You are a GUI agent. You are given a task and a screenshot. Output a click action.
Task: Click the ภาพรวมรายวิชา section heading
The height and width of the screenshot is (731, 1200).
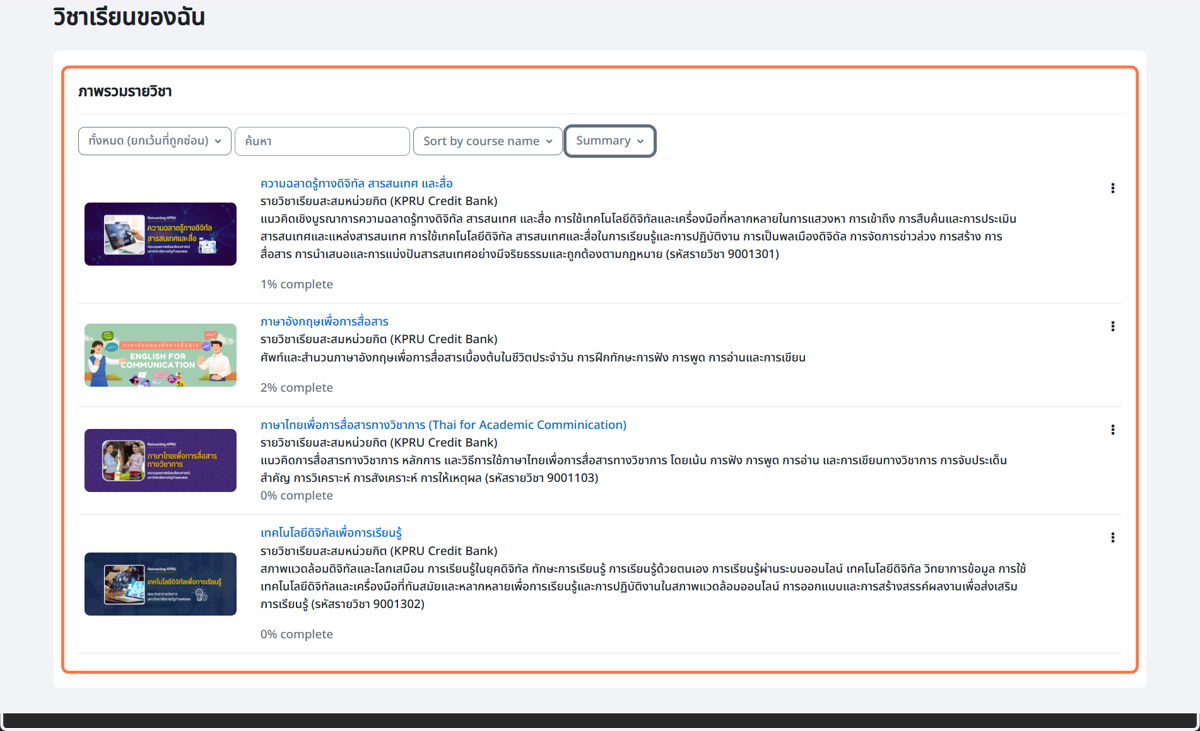pyautogui.click(x=125, y=92)
